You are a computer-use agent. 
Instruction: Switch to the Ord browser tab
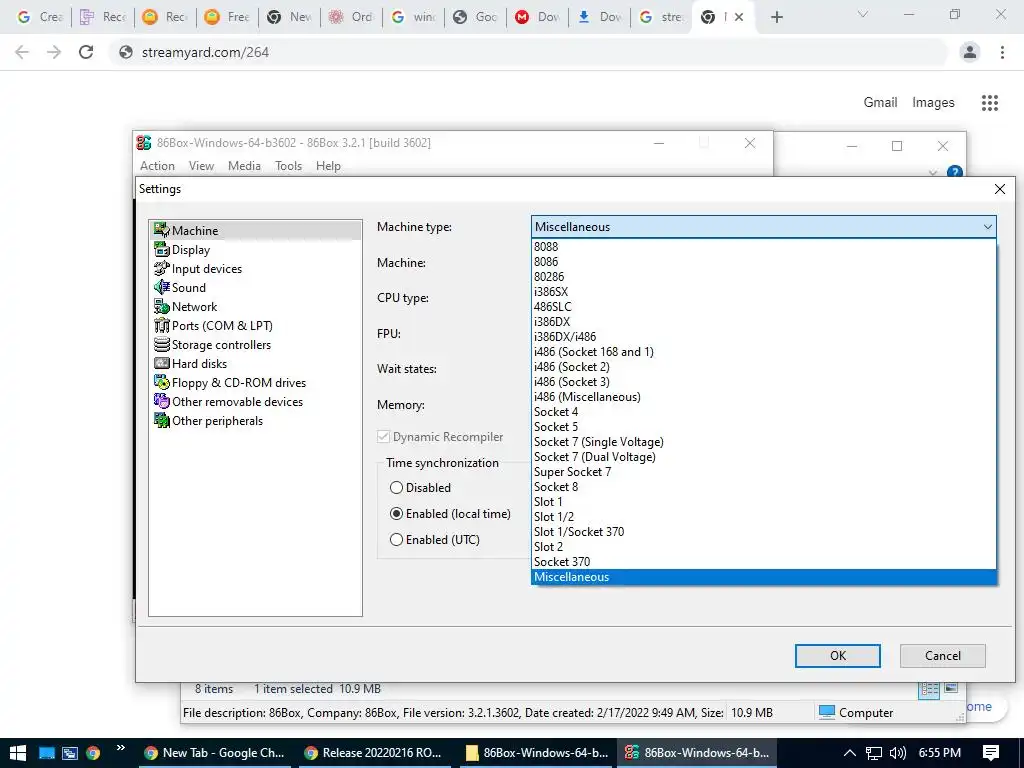[351, 17]
